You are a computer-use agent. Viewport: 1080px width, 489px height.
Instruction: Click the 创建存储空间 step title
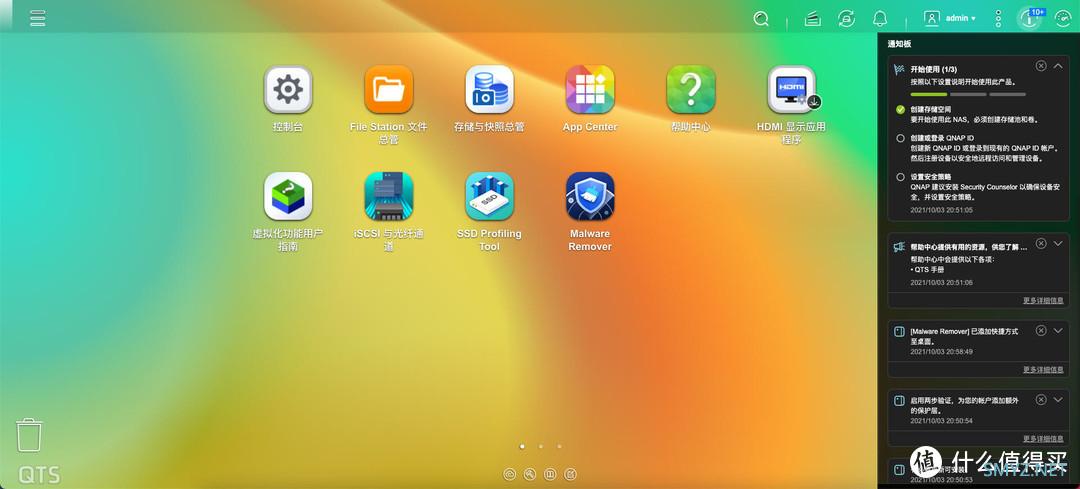point(931,110)
